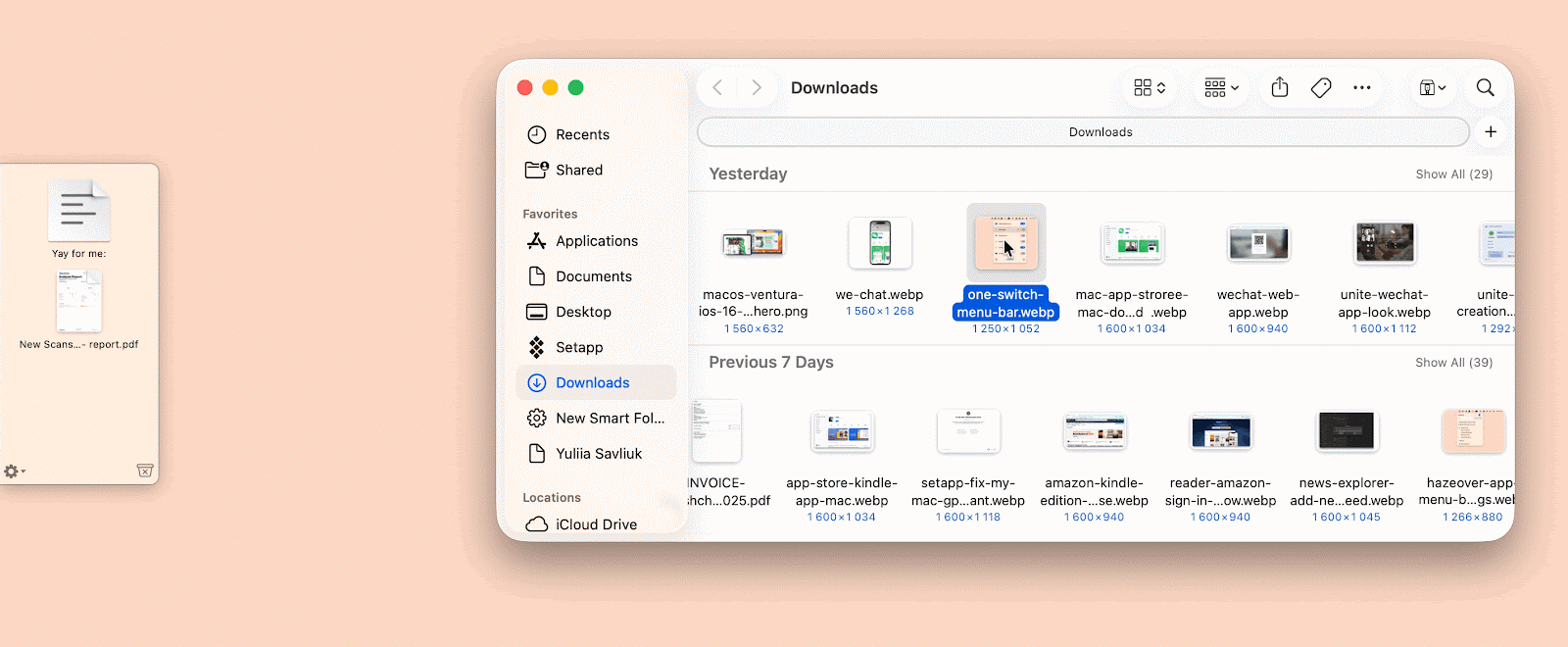Image resolution: width=1568 pixels, height=647 pixels.
Task: Open Documents in the sidebar
Action: (x=596, y=276)
